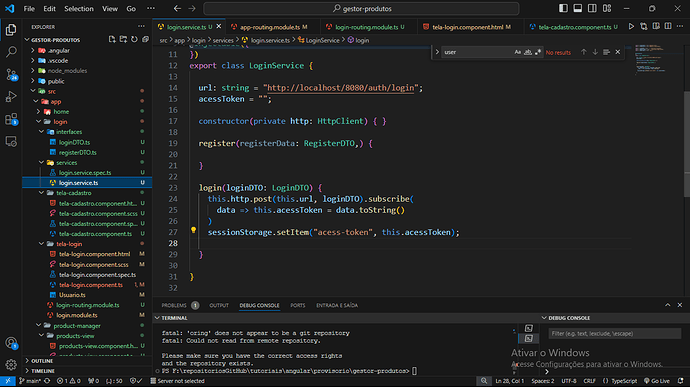Screen dimensions: 690x387
Task: Go back using the navigation arrow
Action: [177, 8]
